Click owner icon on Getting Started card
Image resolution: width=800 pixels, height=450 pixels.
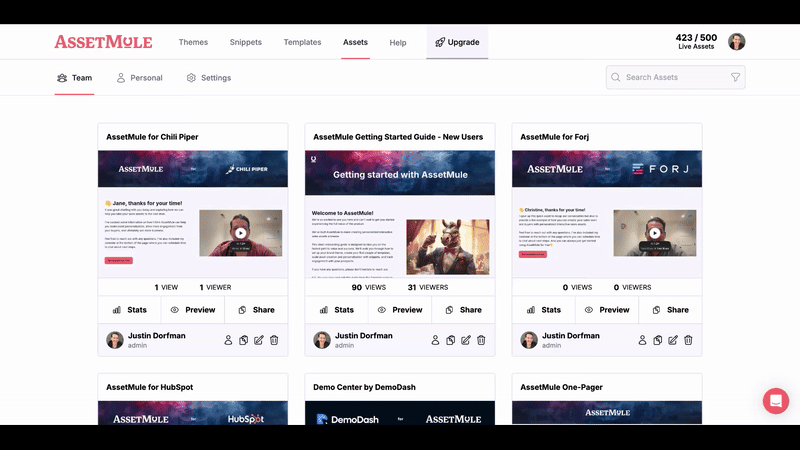pos(435,340)
